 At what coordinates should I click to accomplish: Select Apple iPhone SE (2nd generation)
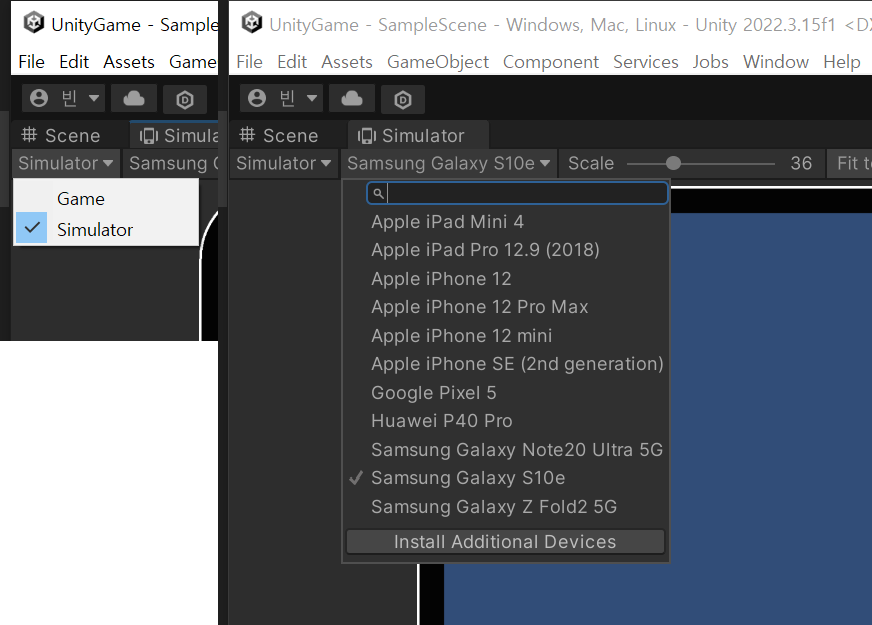506,364
